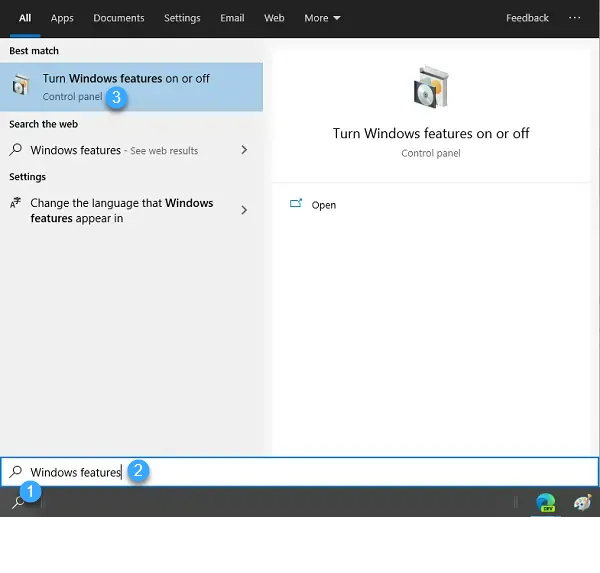Click the Open window icon in the preview pane
Screen dimensions: 600x573
point(296,203)
